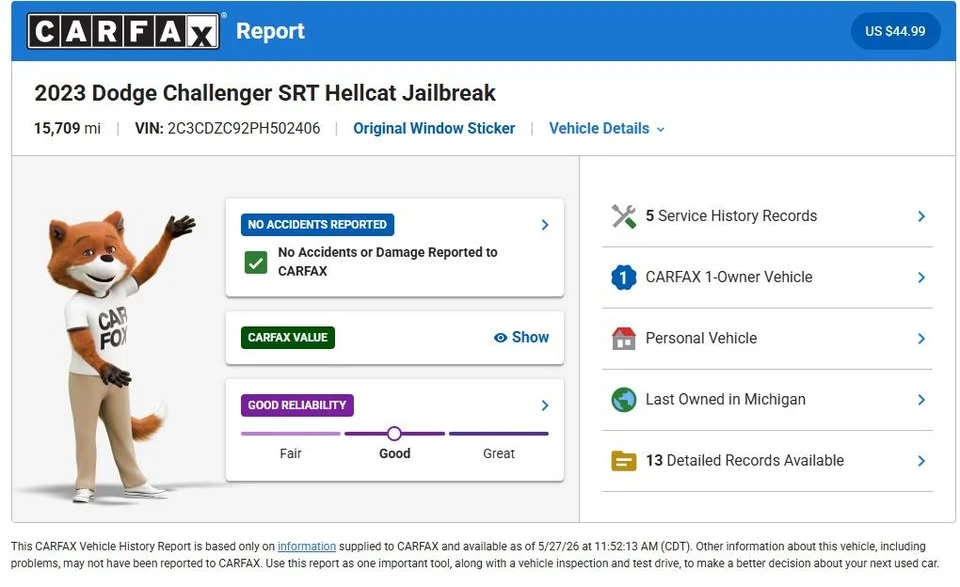Click the Good reliability label

[x=394, y=454]
